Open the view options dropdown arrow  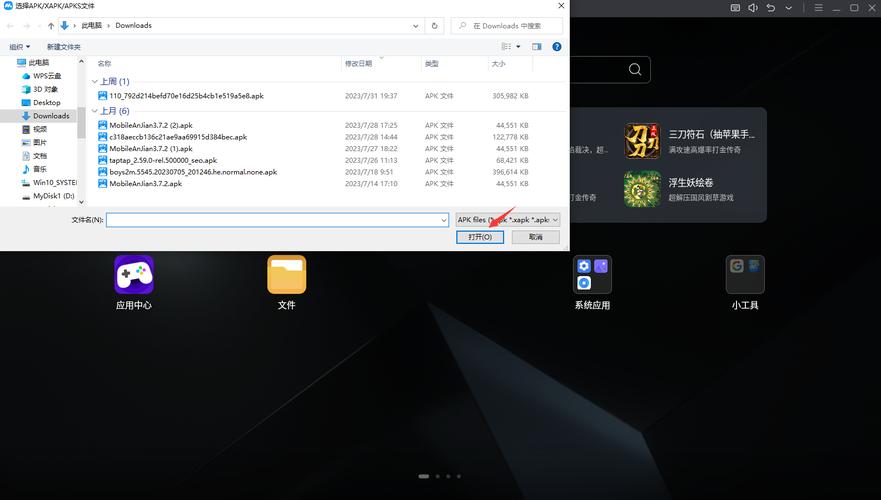point(518,47)
